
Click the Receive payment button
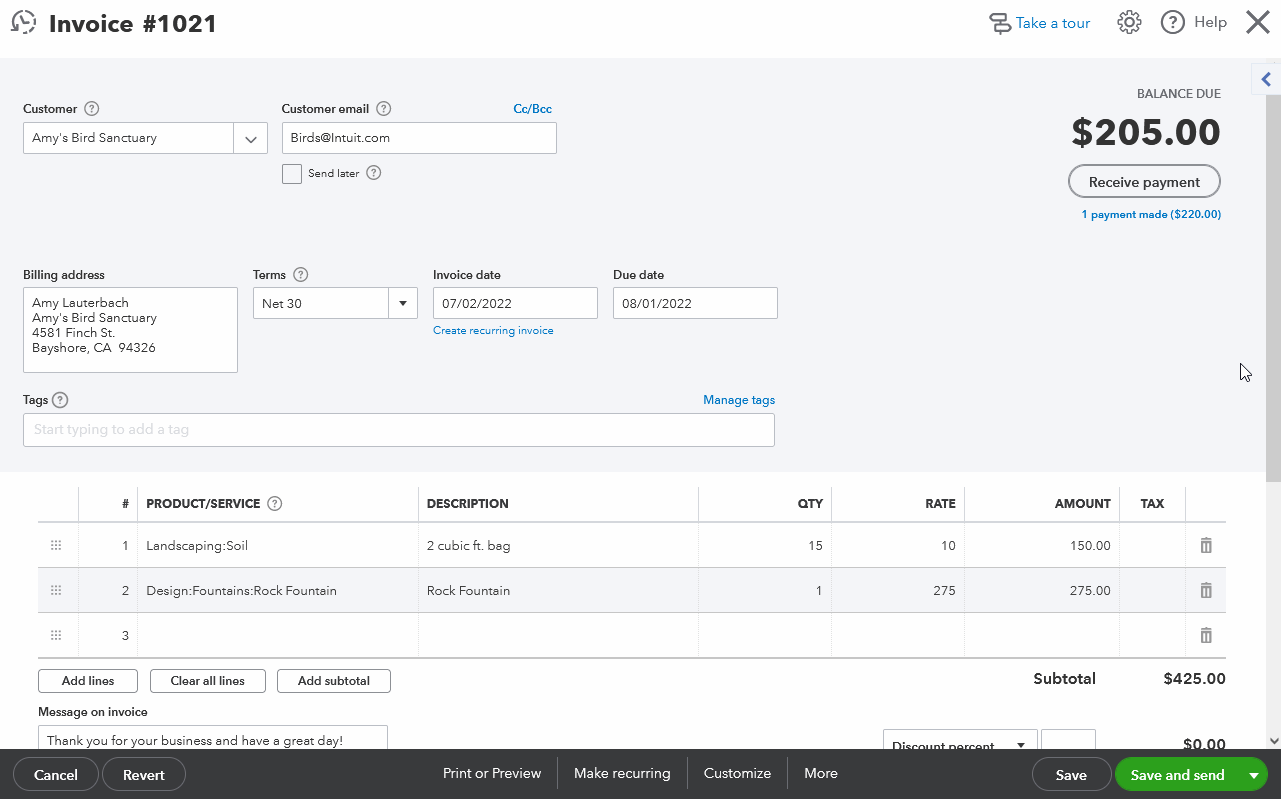[1144, 182]
